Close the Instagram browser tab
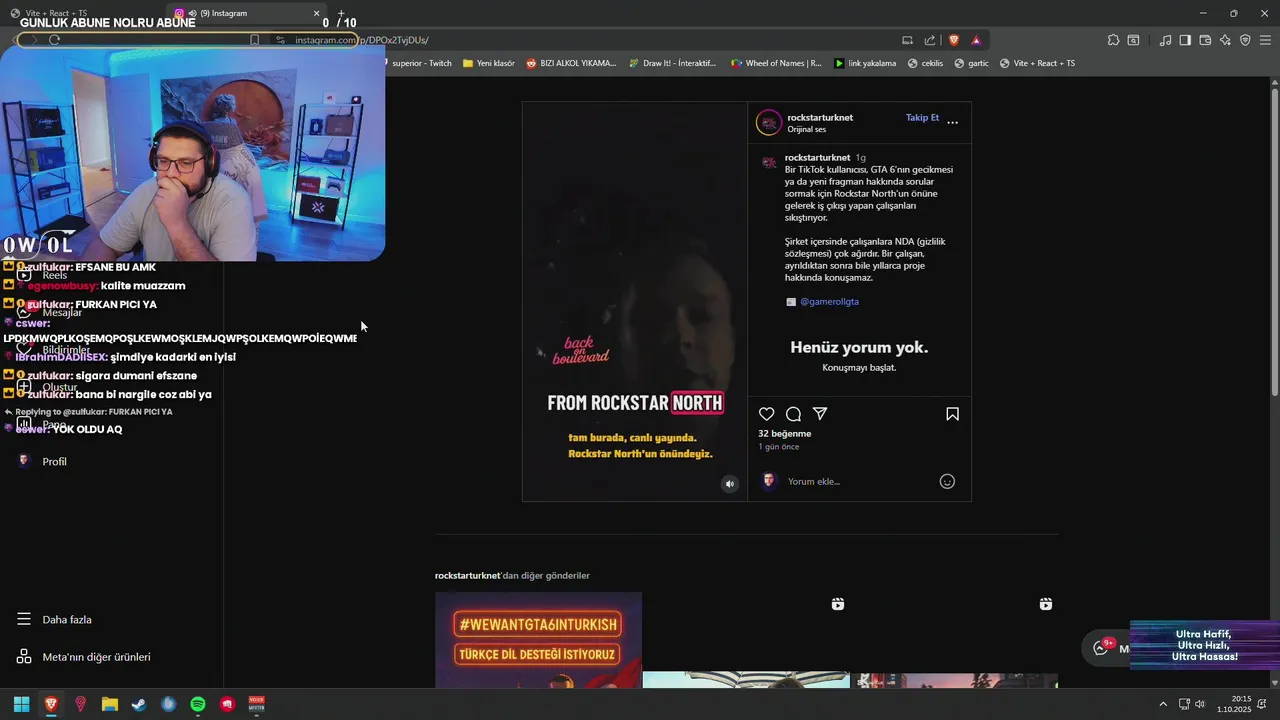Image resolution: width=1280 pixels, height=720 pixels. coord(316,13)
